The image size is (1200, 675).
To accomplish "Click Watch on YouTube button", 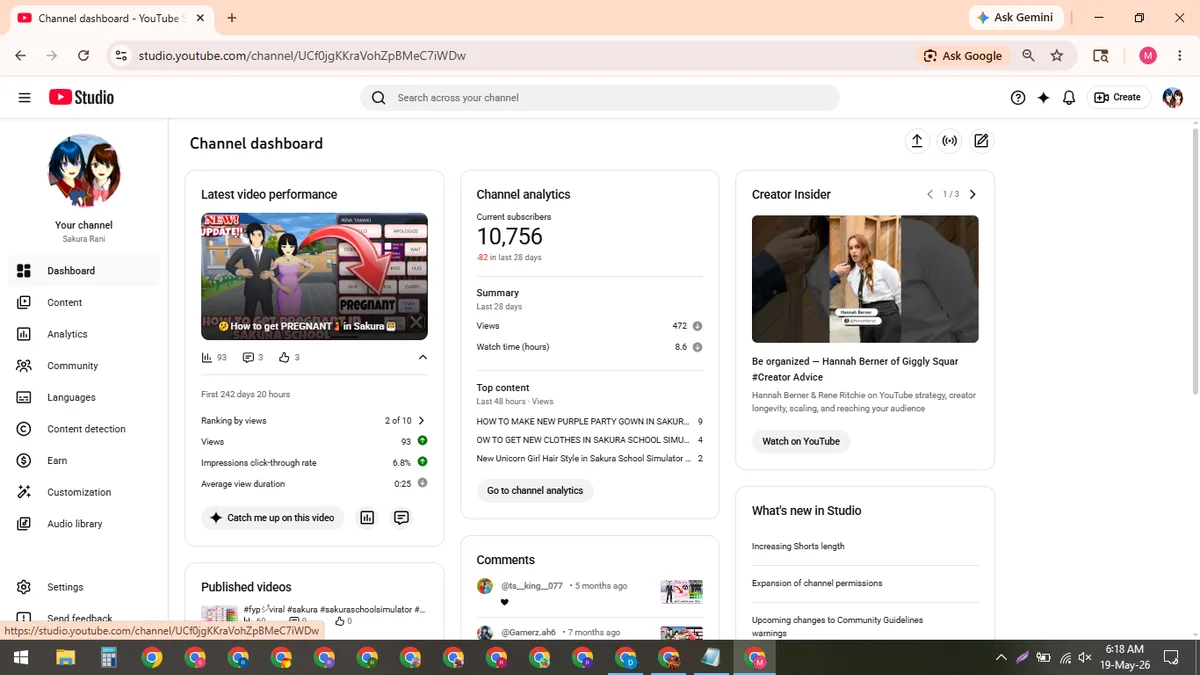I will 801,441.
